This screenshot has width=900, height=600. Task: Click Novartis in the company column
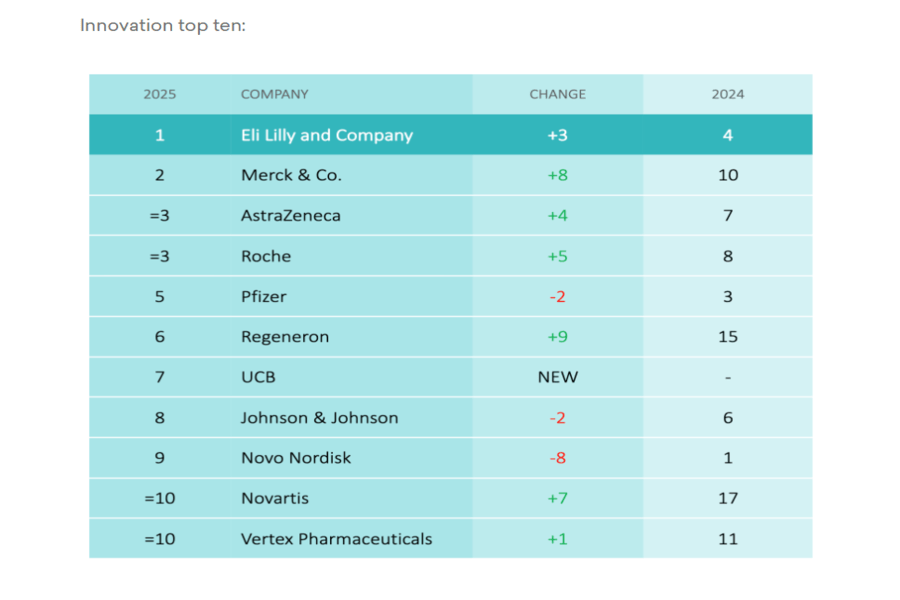274,498
